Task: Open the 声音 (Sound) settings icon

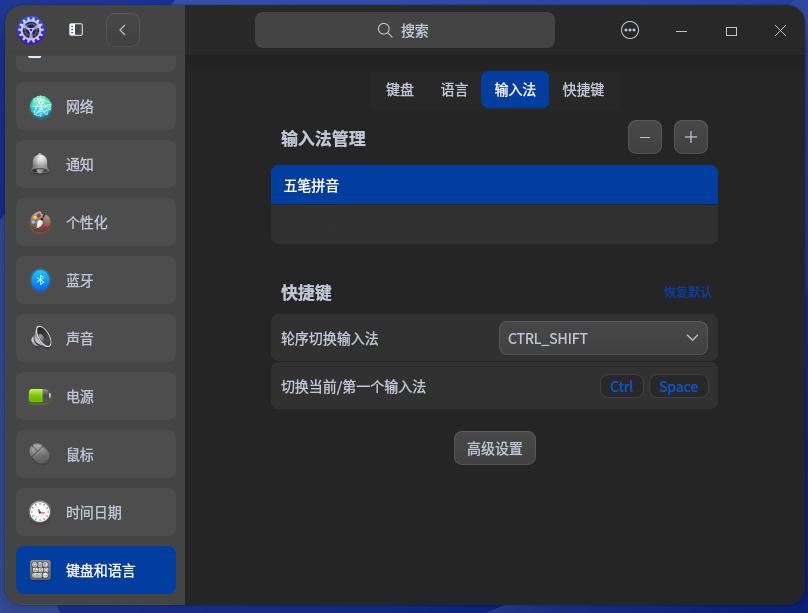Action: coord(40,338)
